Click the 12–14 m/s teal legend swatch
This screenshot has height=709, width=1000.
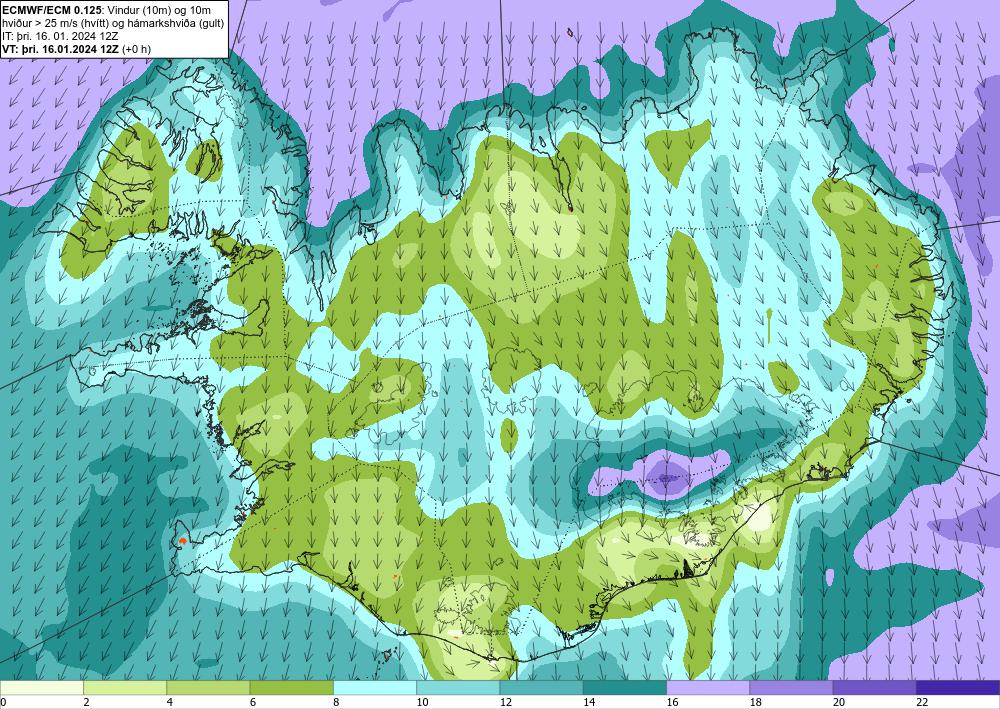coord(541,688)
